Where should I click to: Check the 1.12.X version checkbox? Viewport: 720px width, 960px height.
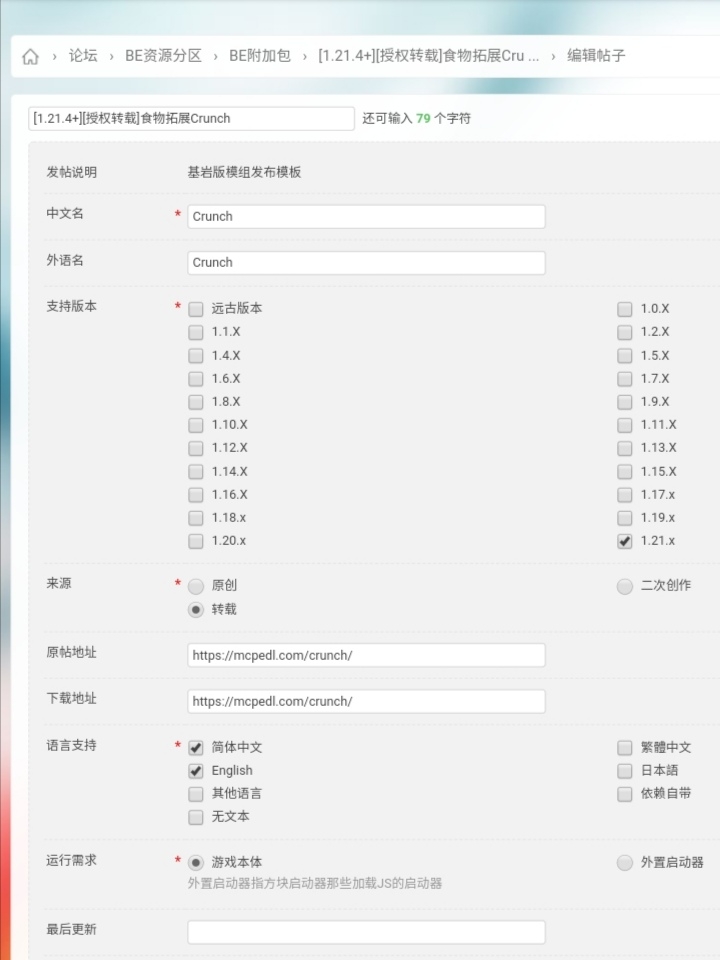(195, 449)
